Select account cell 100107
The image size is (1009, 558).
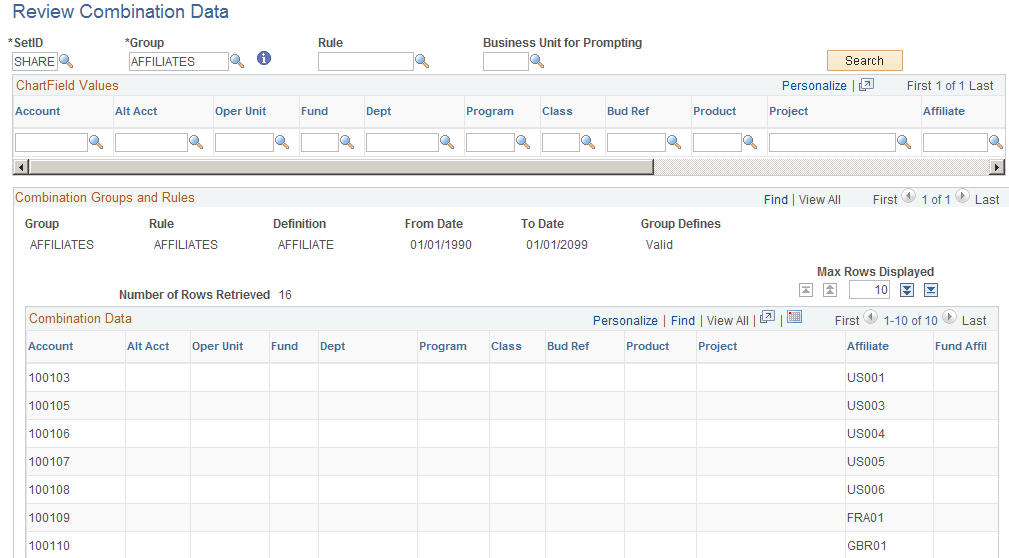pos(50,461)
